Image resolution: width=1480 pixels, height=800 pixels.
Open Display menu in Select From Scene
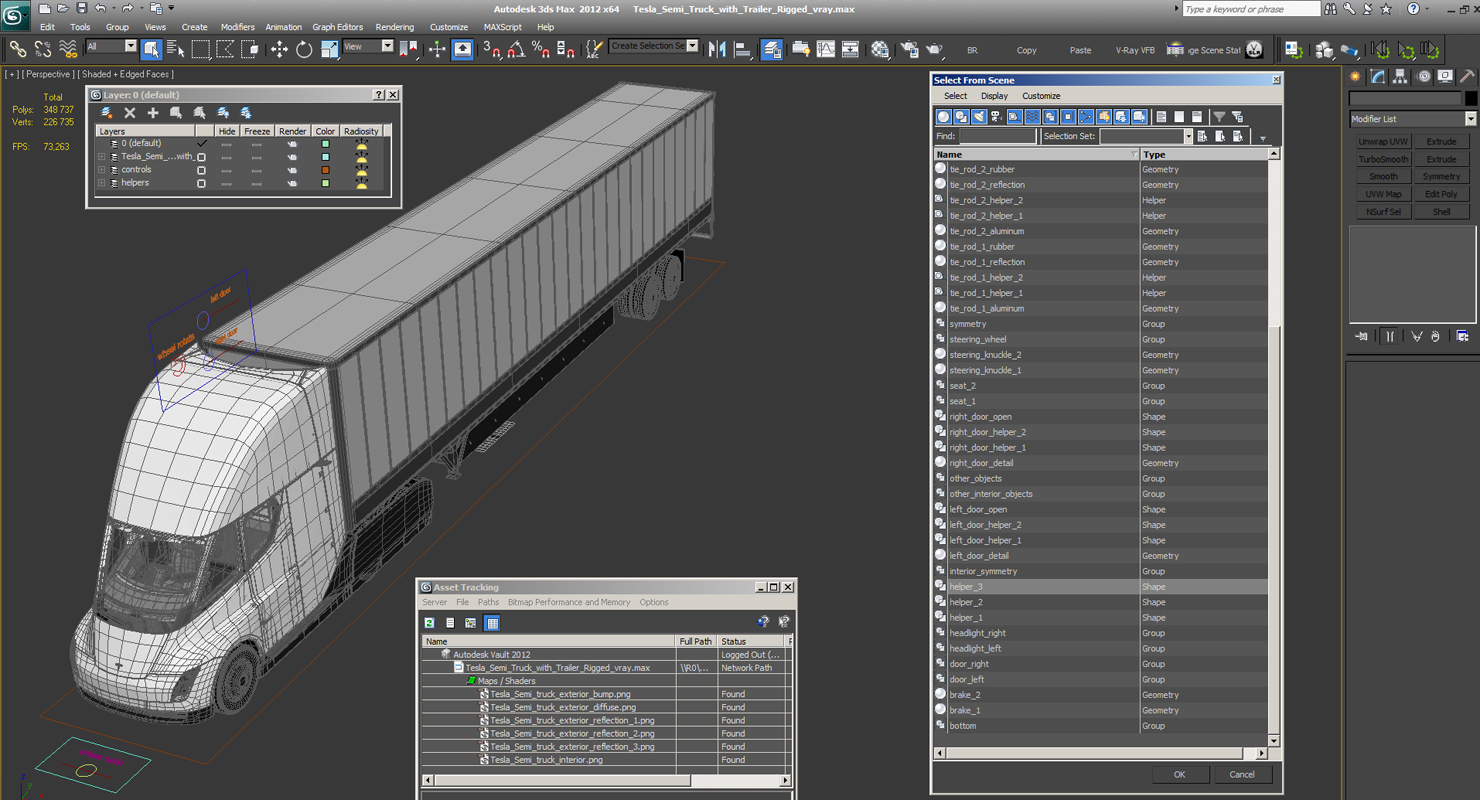tap(994, 96)
